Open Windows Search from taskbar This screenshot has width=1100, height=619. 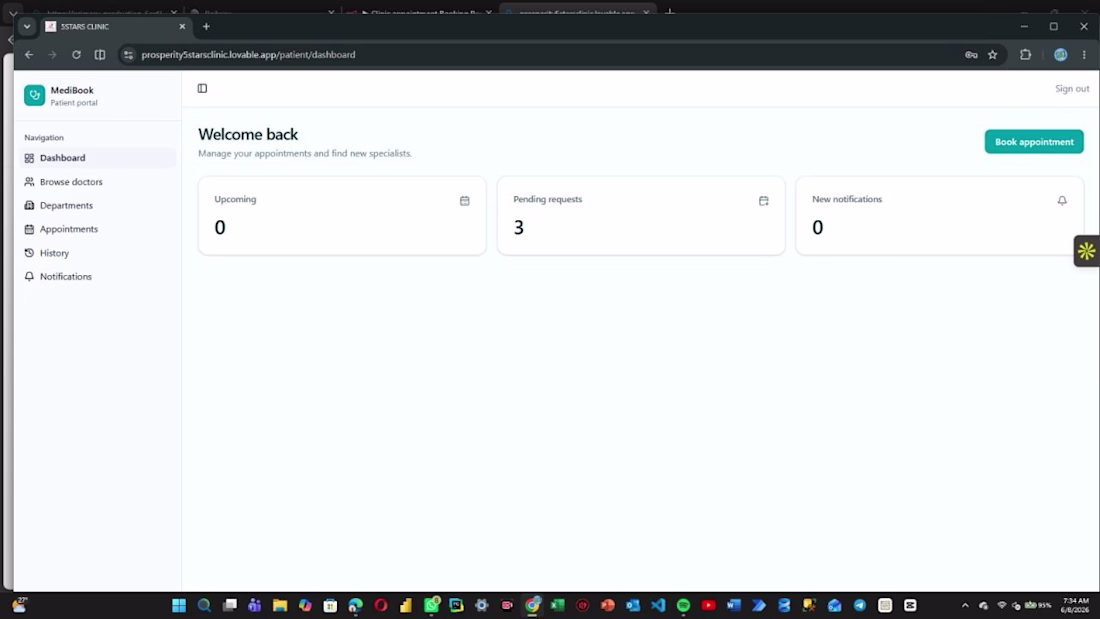(204, 605)
